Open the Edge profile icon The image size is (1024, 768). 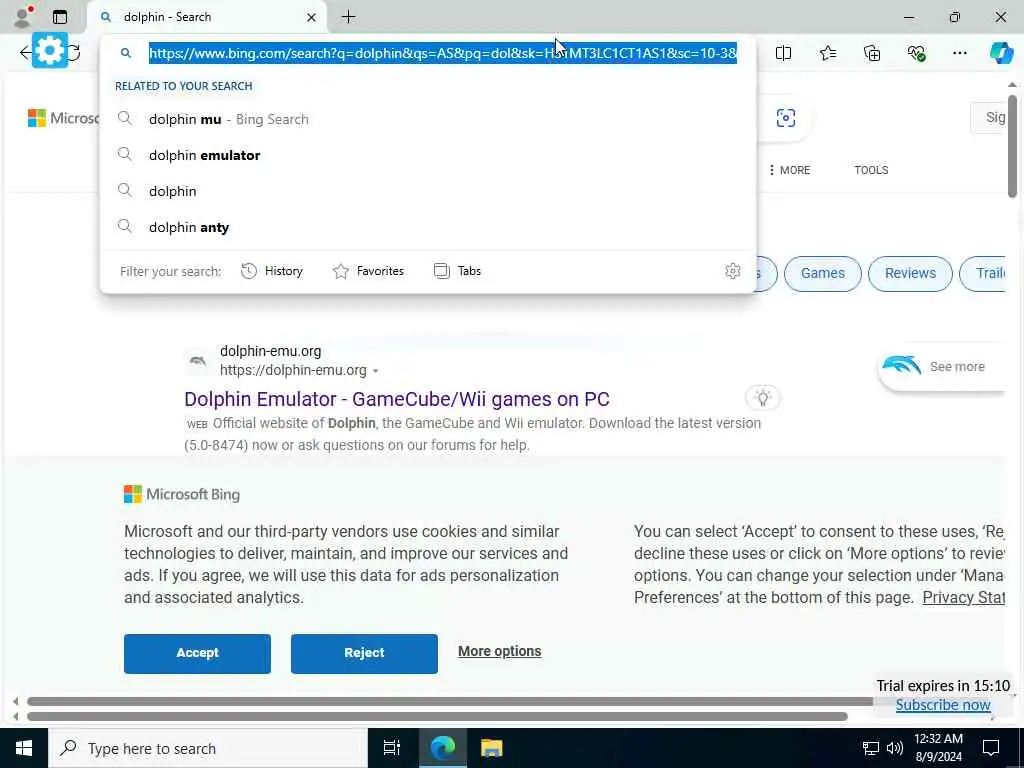coord(23,16)
